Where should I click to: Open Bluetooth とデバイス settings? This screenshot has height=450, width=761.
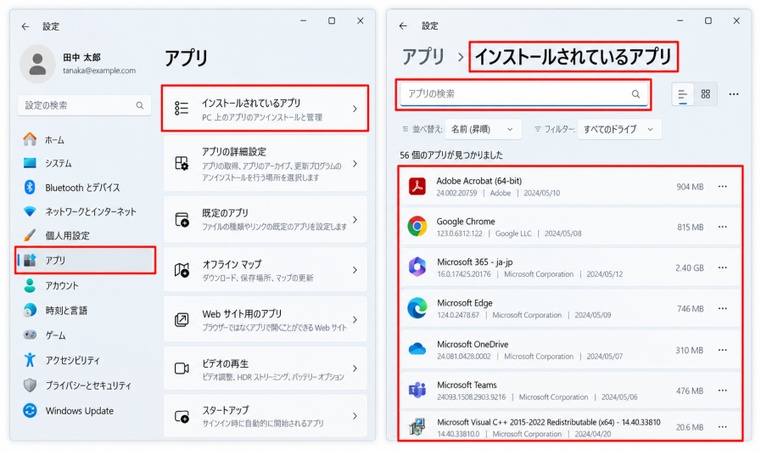[x=85, y=187]
